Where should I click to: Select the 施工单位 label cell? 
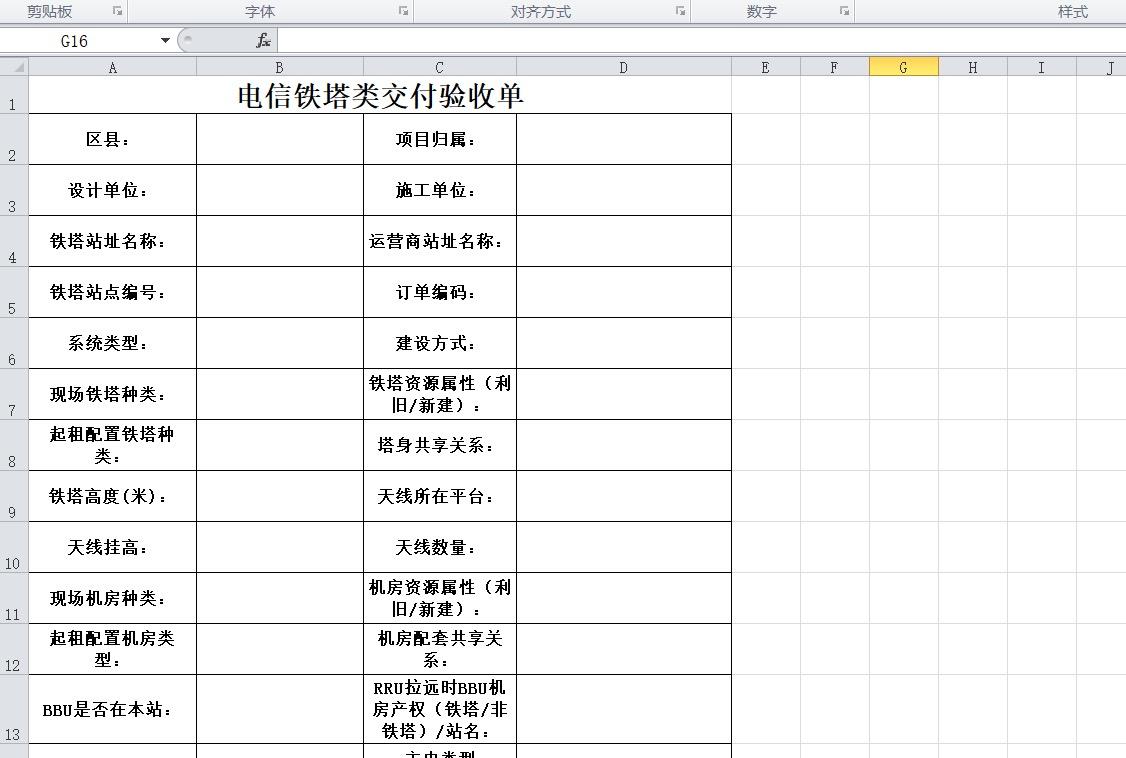pyautogui.click(x=439, y=190)
